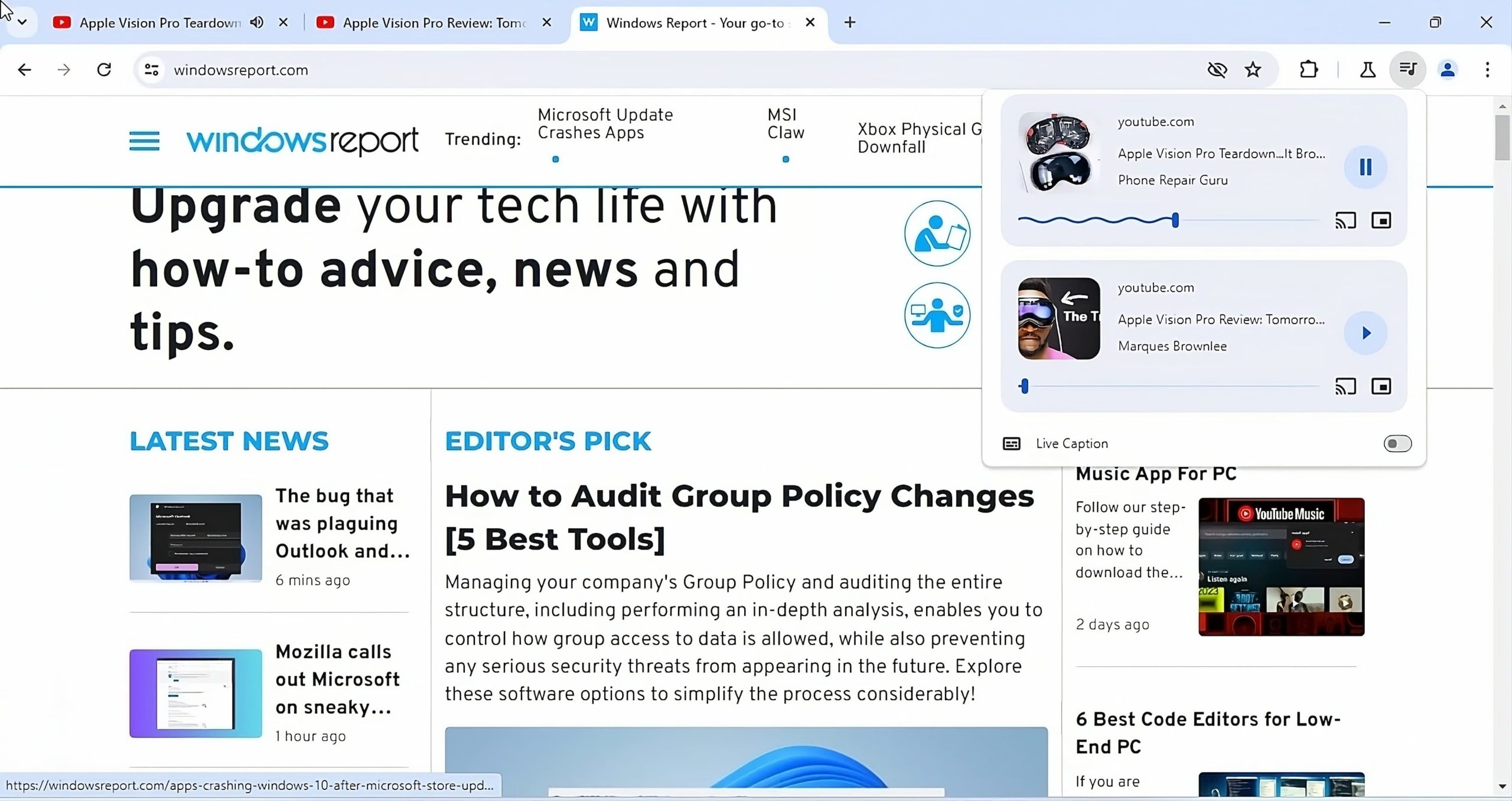Click the Marques Brownlee channel name
Screen dimensions: 1512x801
[x=1172, y=346]
